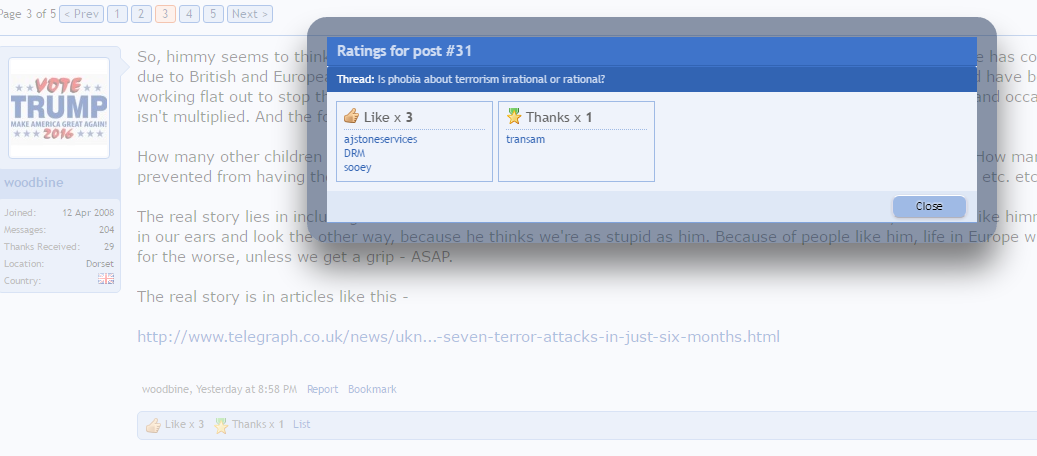The height and width of the screenshot is (456, 1037).
Task: Go to previous page with Prev button
Action: [x=80, y=14]
